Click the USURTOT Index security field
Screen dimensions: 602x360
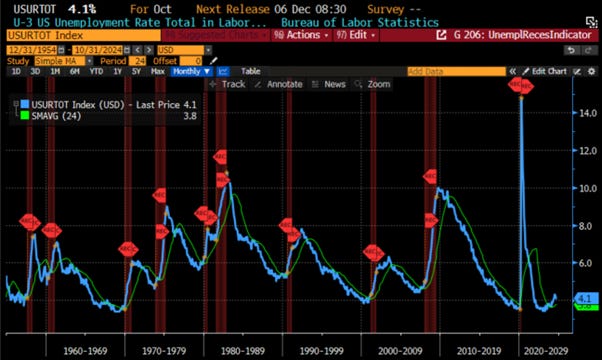(x=84, y=35)
